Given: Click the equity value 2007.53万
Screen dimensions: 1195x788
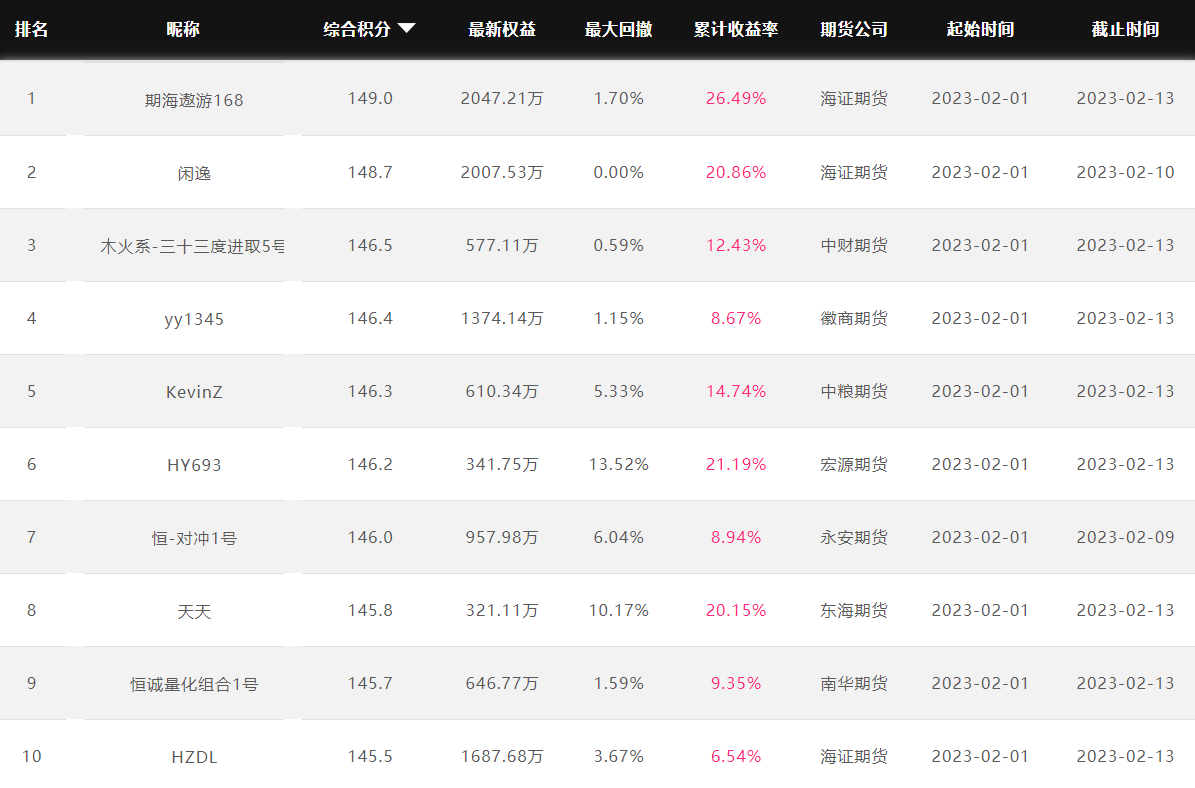Looking at the screenshot, I should pyautogui.click(x=502, y=172).
